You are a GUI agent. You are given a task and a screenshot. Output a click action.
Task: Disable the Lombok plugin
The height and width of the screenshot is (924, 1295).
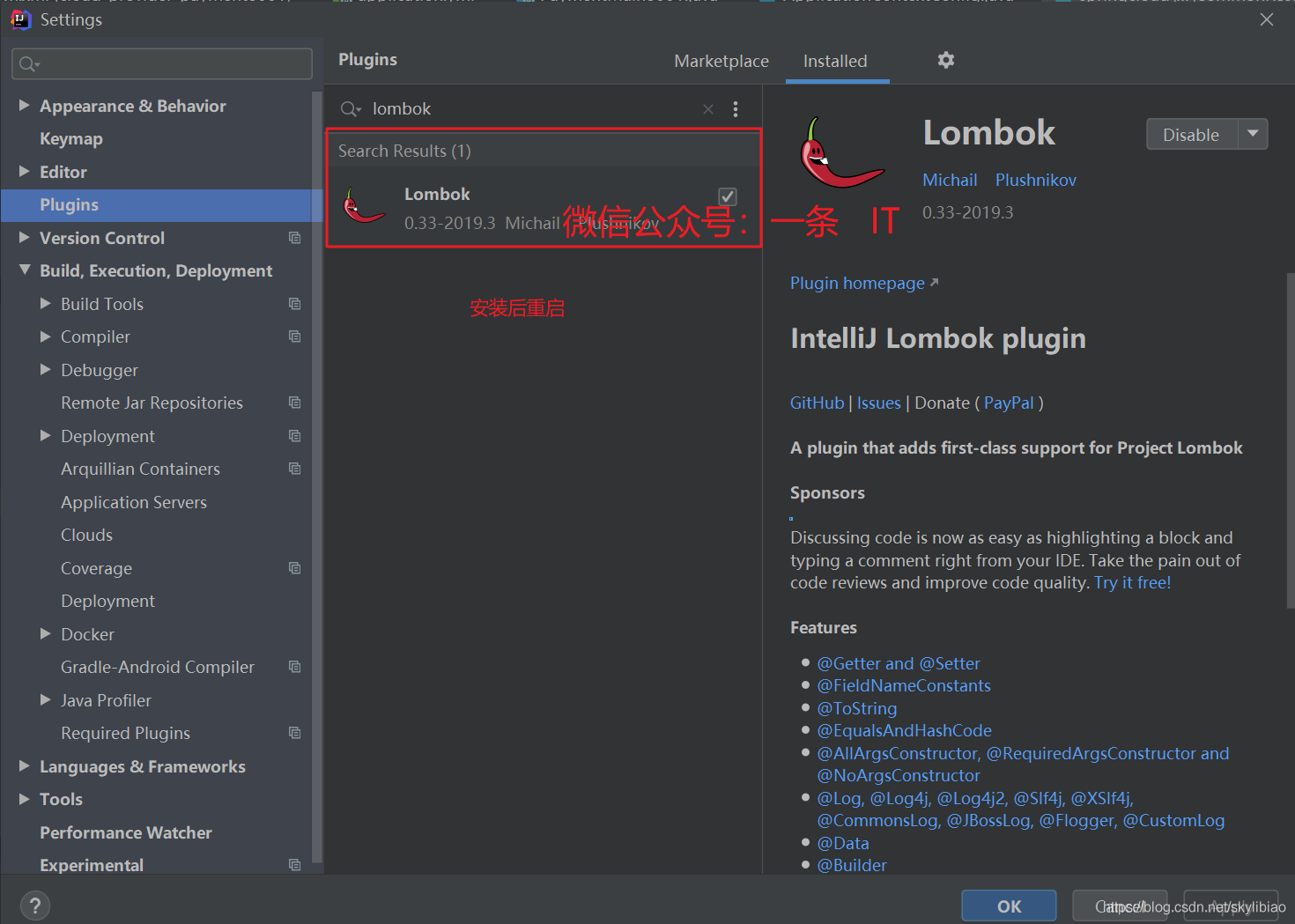(x=1191, y=134)
